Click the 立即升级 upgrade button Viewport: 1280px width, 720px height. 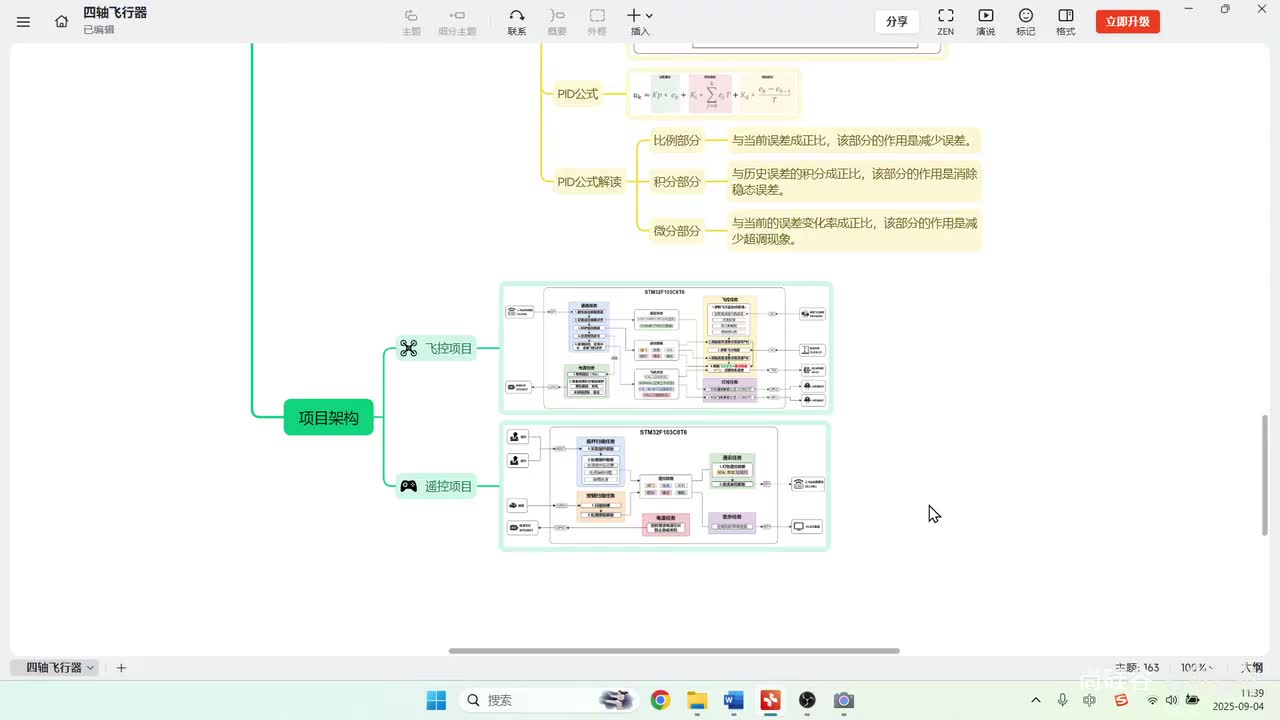tap(1127, 21)
